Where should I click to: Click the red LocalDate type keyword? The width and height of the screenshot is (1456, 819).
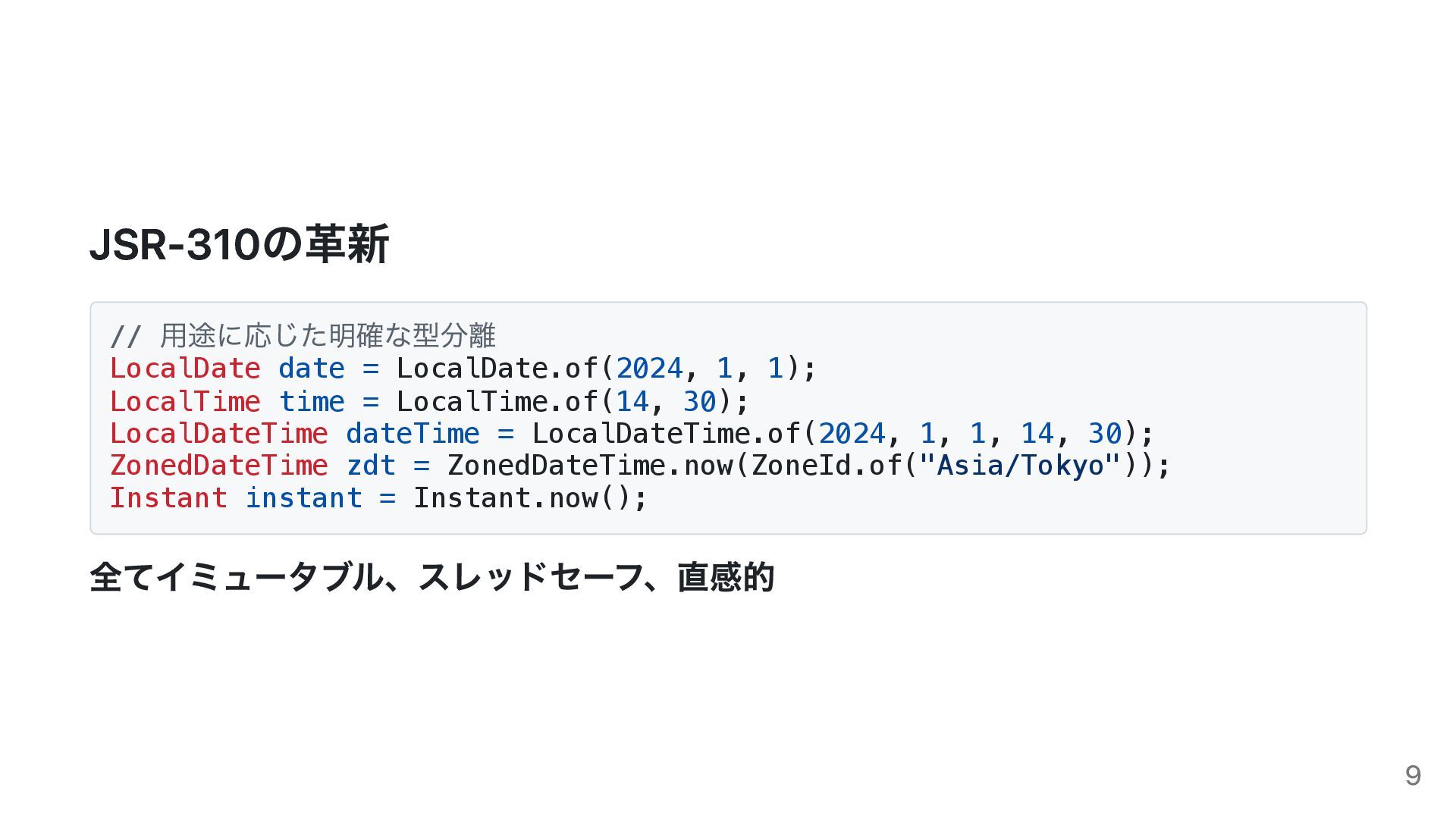click(x=185, y=369)
